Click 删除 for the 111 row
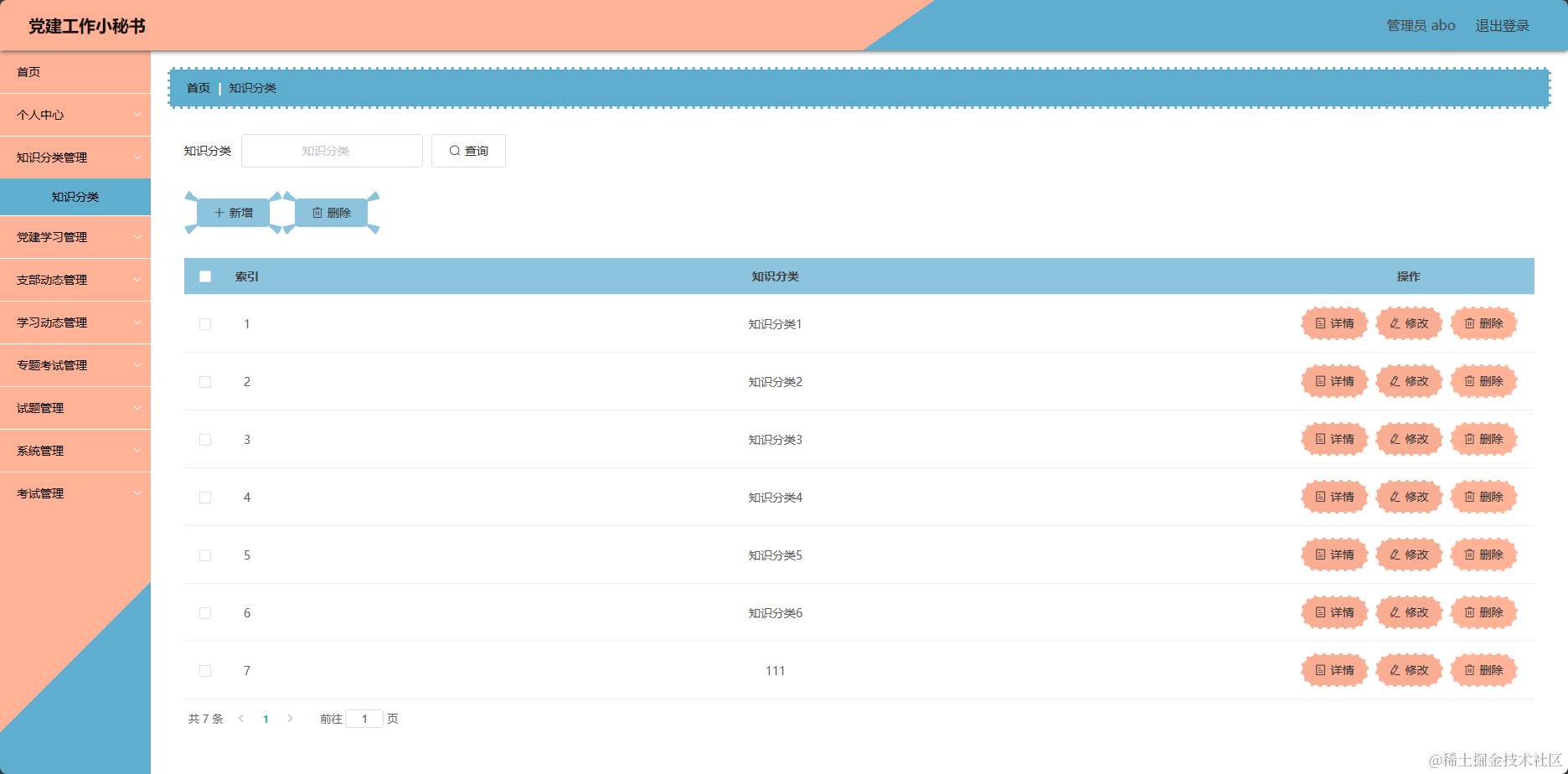 [1483, 670]
